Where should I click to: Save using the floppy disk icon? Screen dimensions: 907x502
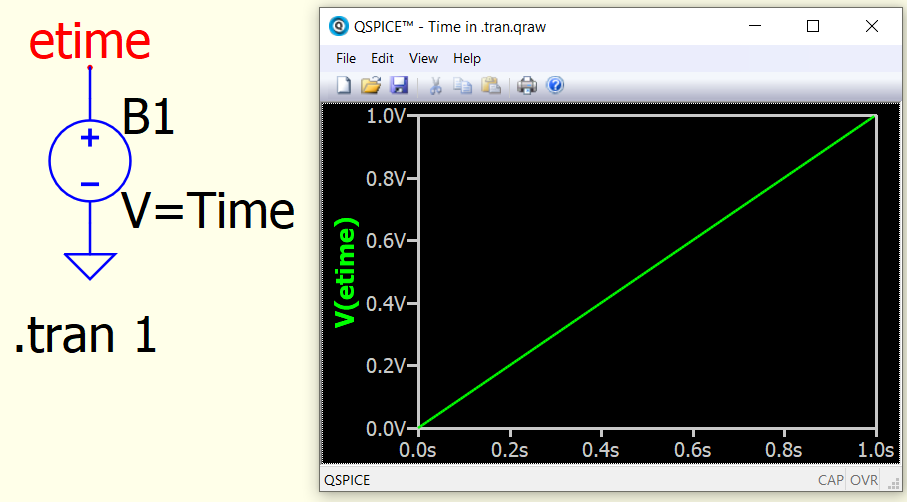point(399,86)
